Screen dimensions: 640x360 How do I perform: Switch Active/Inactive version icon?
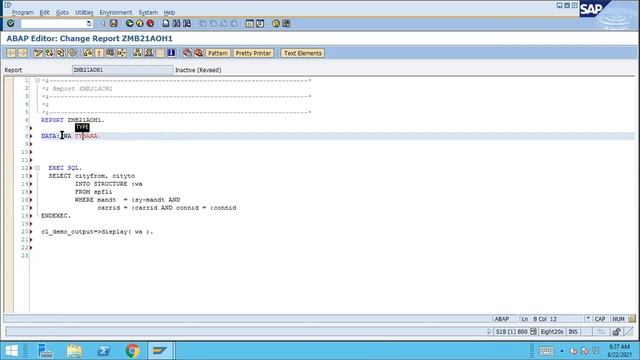tap(50, 53)
